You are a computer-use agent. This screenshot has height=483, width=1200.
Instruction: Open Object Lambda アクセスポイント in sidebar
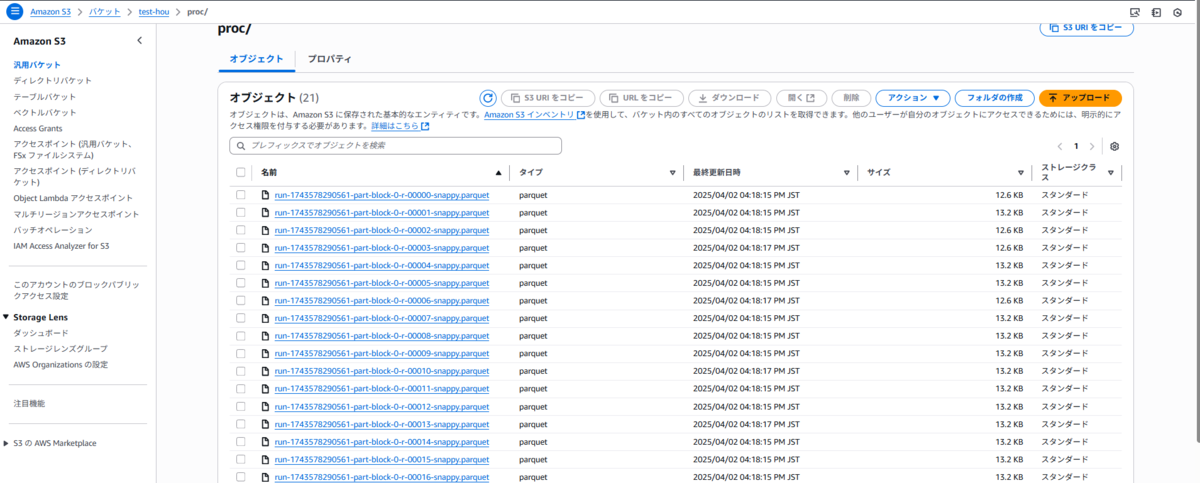(x=73, y=198)
